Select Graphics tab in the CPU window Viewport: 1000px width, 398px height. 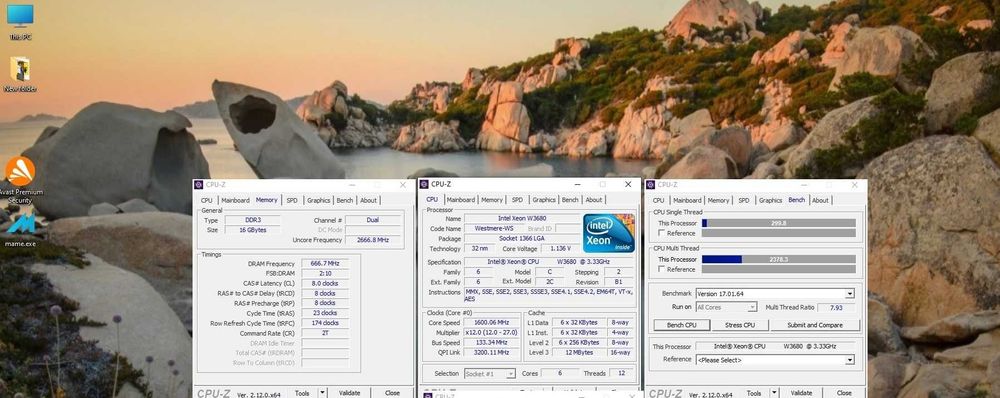tap(544, 200)
